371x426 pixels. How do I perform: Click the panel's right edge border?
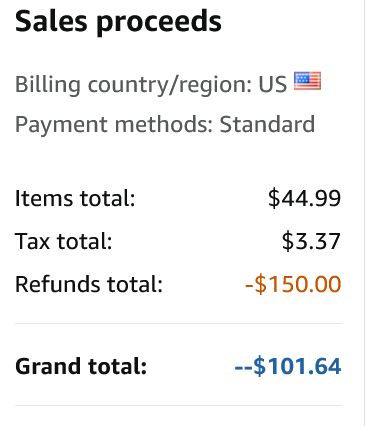[365, 213]
